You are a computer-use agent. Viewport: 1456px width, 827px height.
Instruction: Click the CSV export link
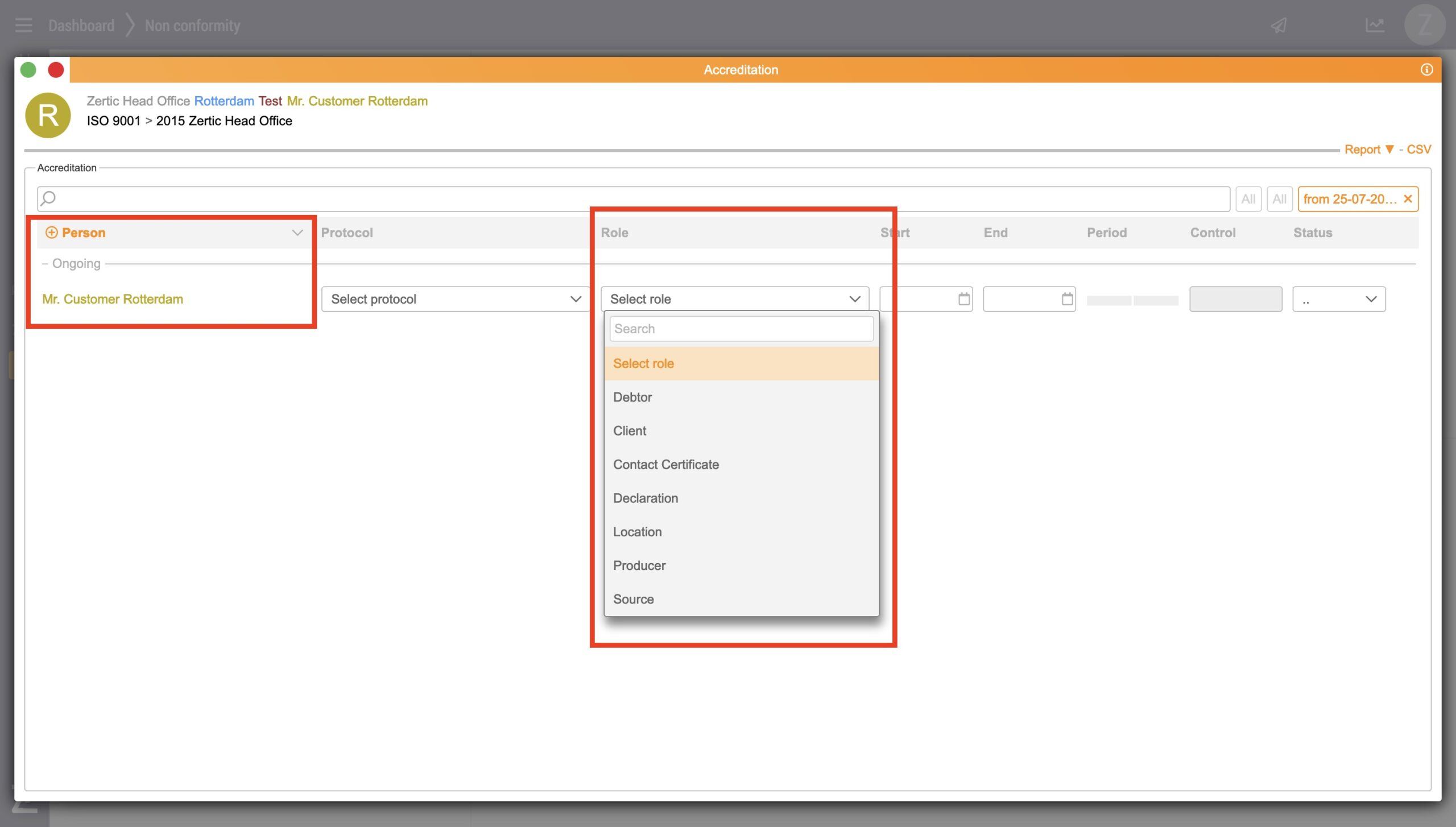pos(1418,150)
